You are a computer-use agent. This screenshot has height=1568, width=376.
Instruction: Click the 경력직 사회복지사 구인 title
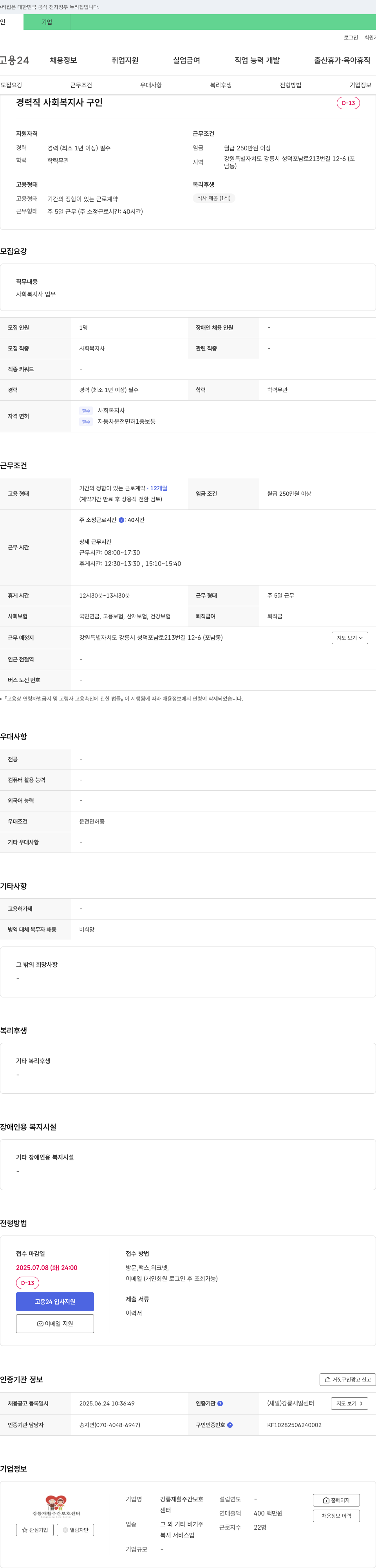point(59,103)
